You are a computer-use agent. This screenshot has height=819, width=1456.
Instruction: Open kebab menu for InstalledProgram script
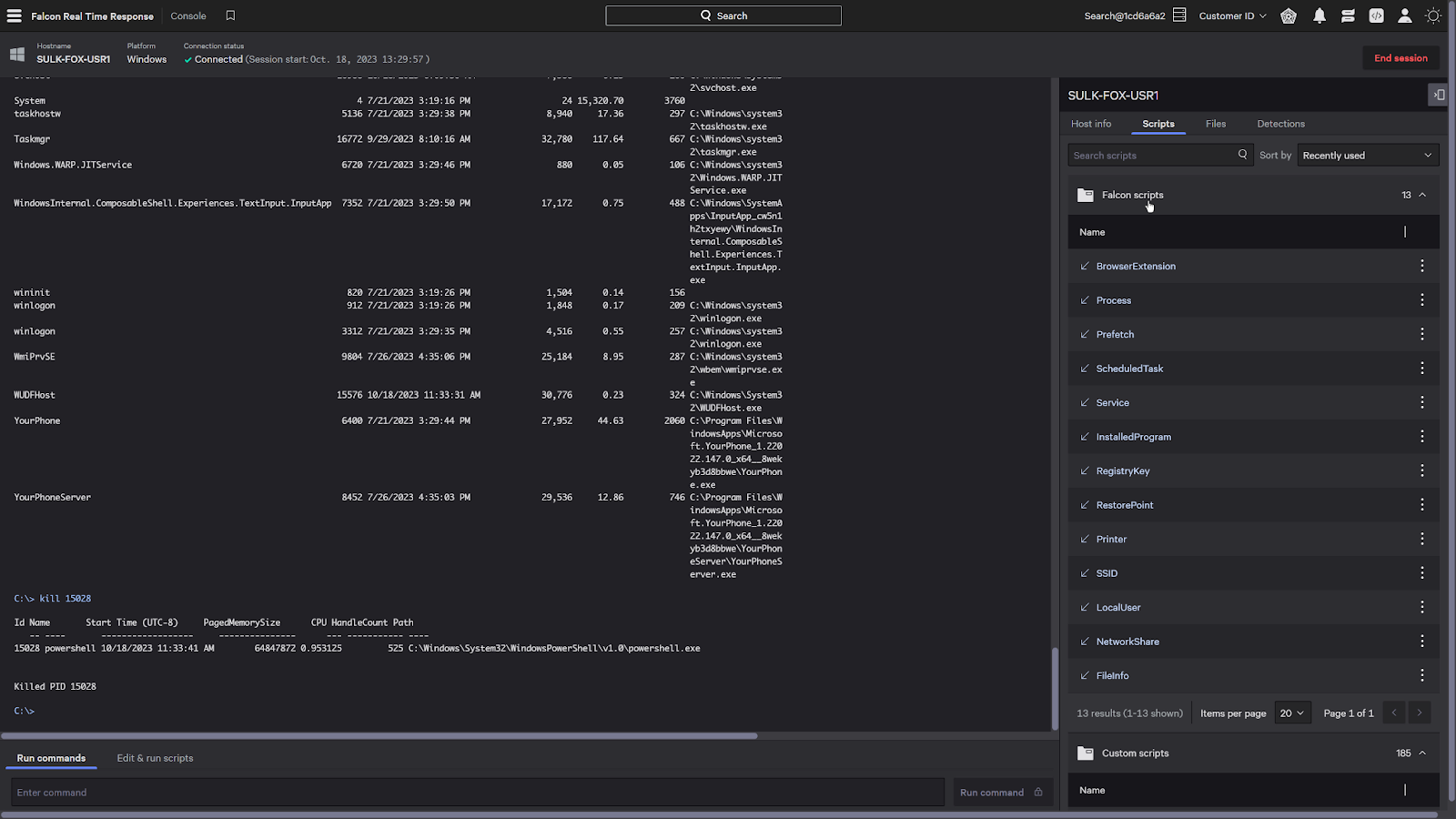(x=1421, y=437)
